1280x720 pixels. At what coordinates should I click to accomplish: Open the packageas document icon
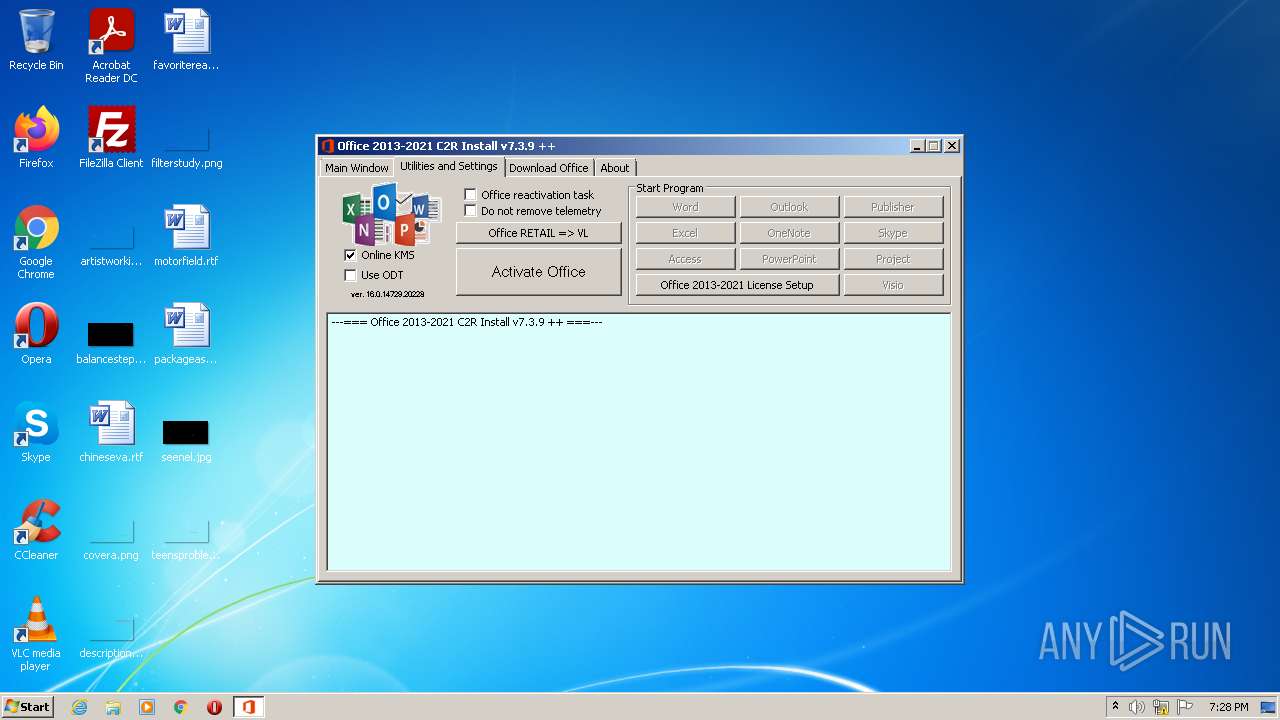pyautogui.click(x=186, y=334)
